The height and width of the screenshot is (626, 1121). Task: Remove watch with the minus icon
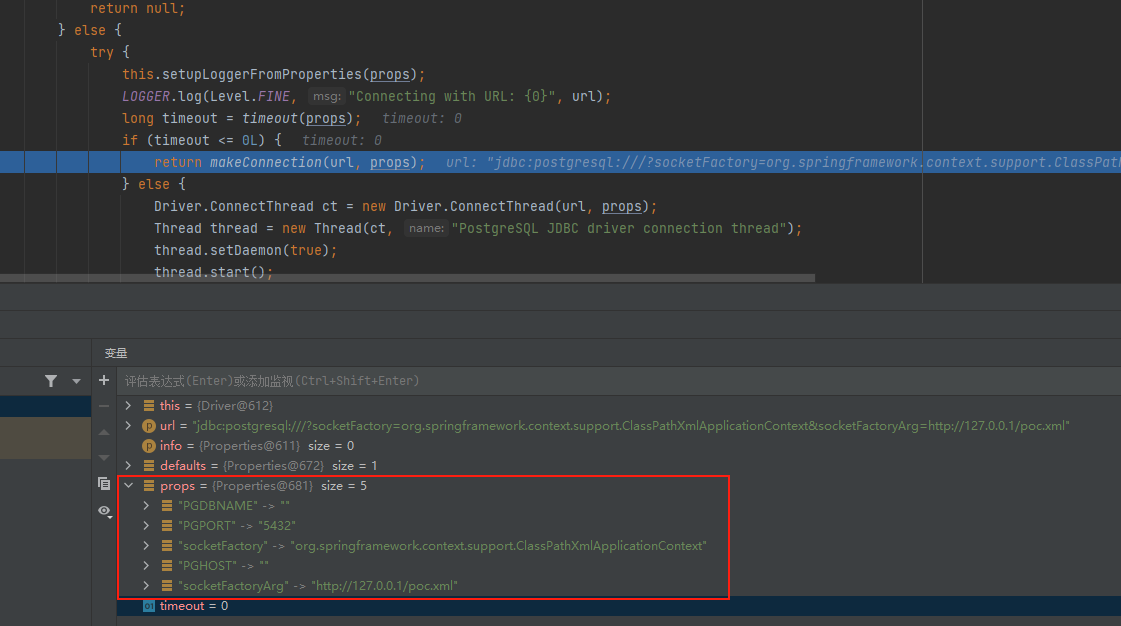[x=104, y=406]
